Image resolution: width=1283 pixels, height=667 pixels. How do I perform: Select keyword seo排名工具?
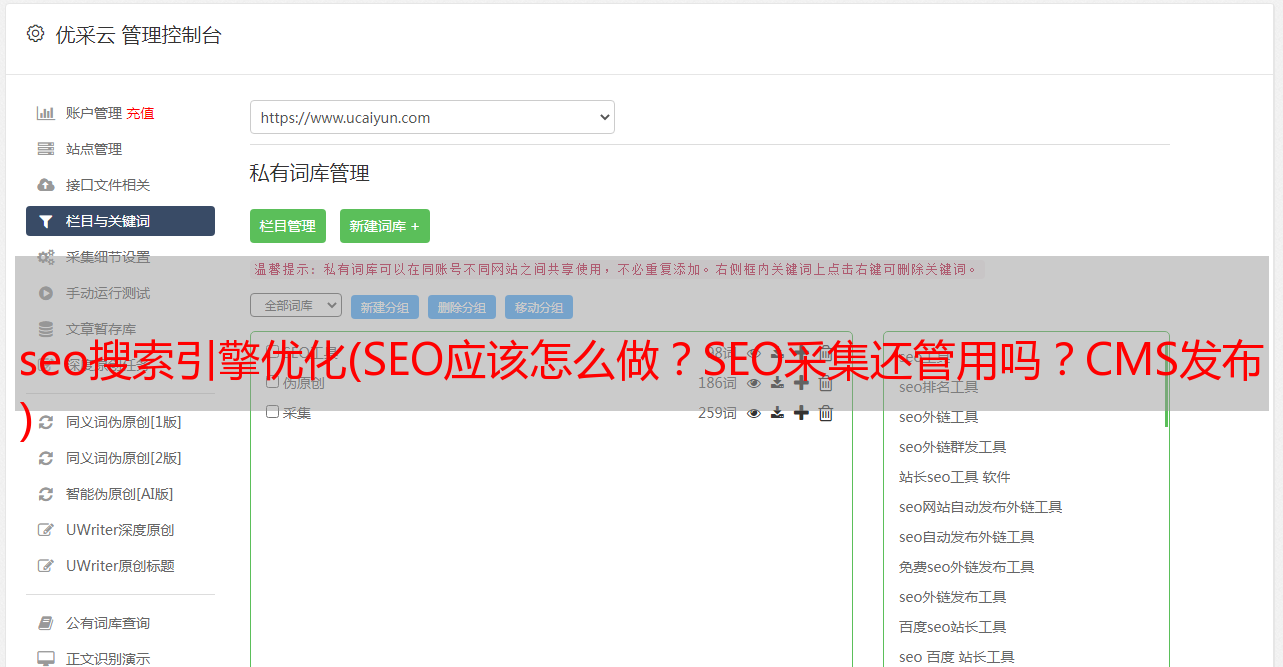click(x=939, y=387)
